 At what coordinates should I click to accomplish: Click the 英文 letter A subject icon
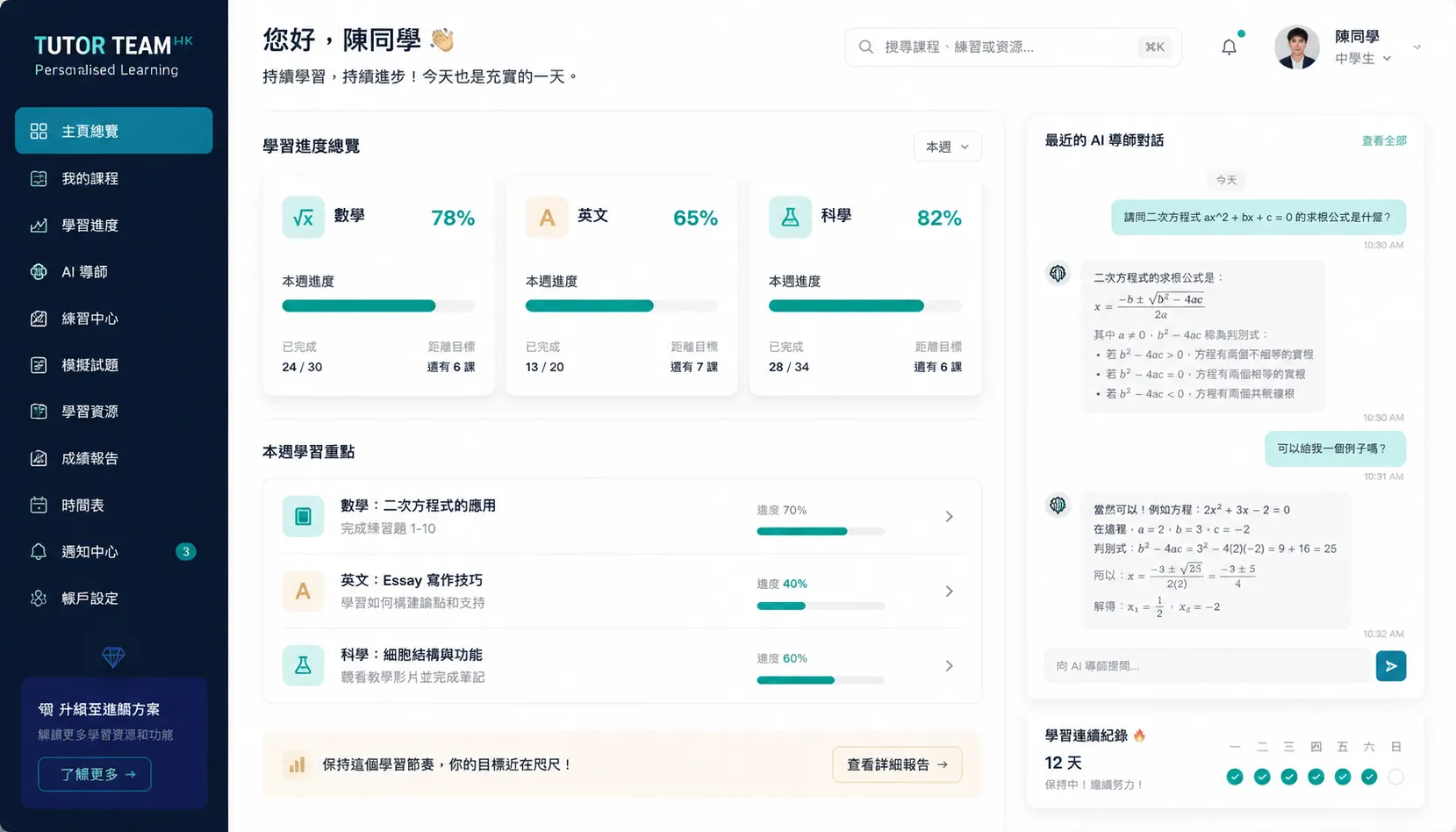tap(547, 218)
